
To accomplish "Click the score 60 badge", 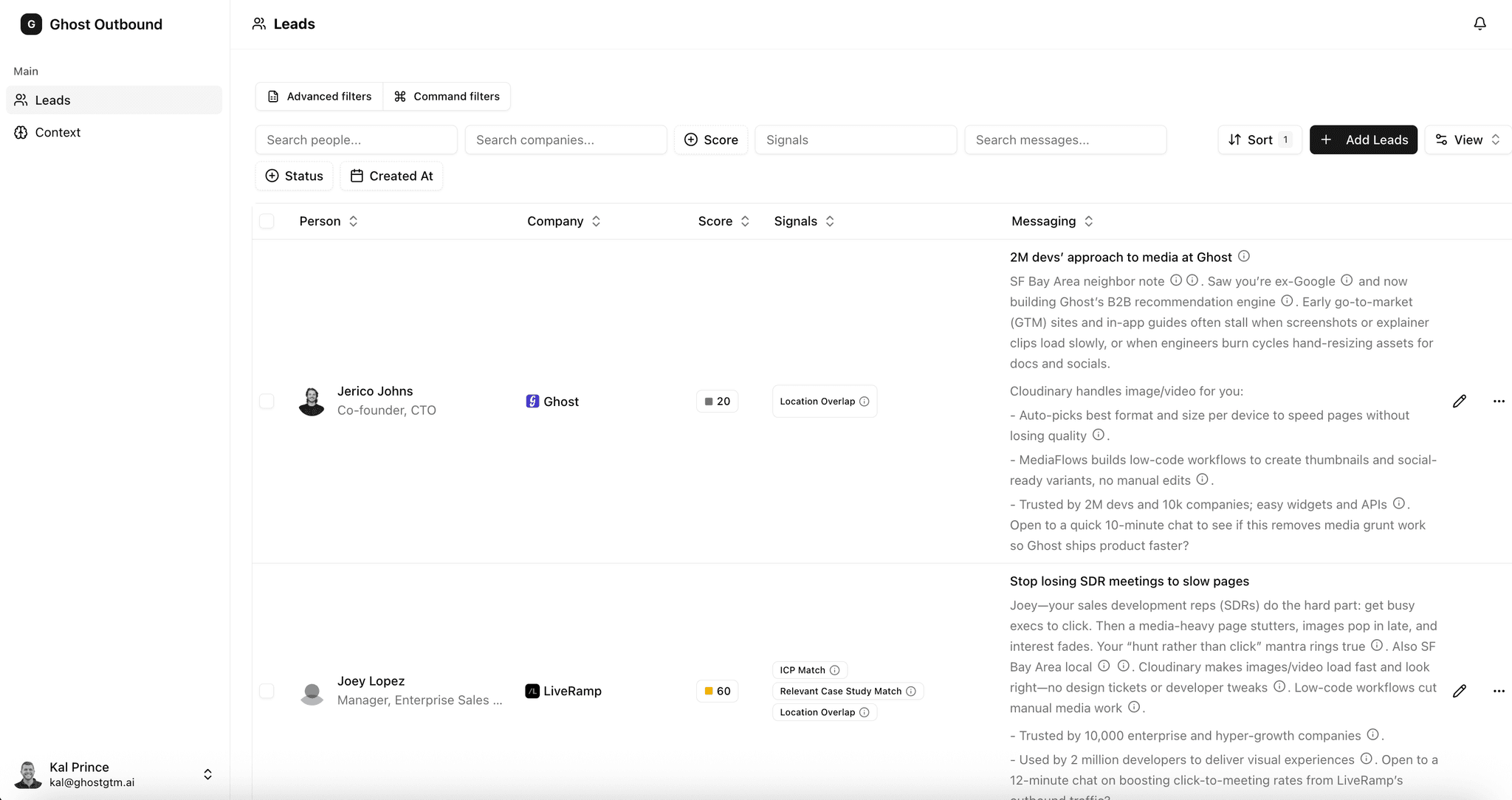I will pyautogui.click(x=717, y=692).
